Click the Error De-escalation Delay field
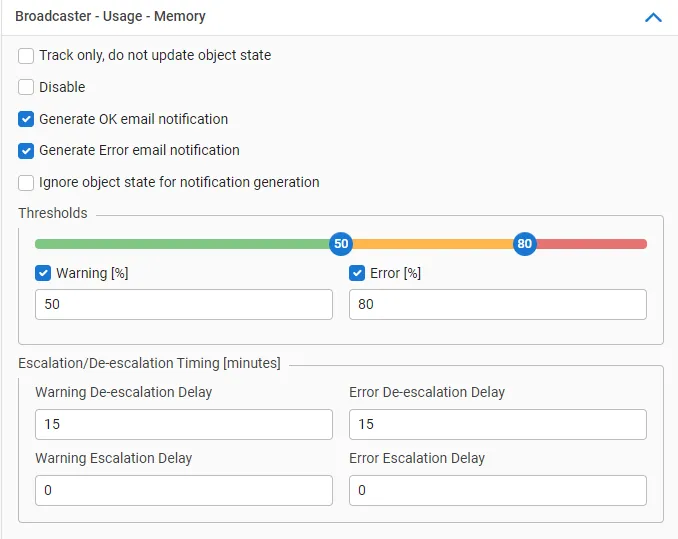The height and width of the screenshot is (539, 678). 497,424
